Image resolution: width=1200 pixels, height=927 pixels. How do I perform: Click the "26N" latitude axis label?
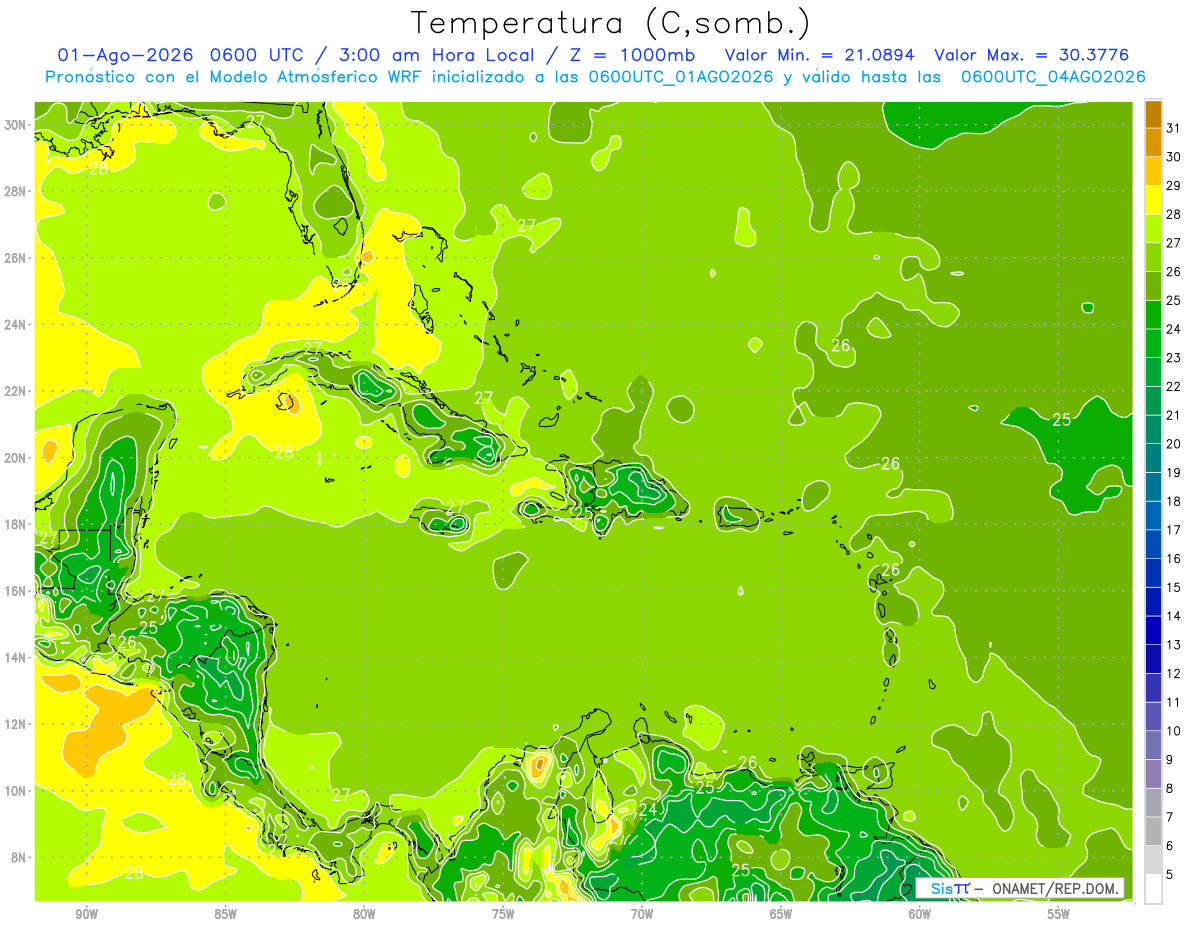click(x=16, y=258)
